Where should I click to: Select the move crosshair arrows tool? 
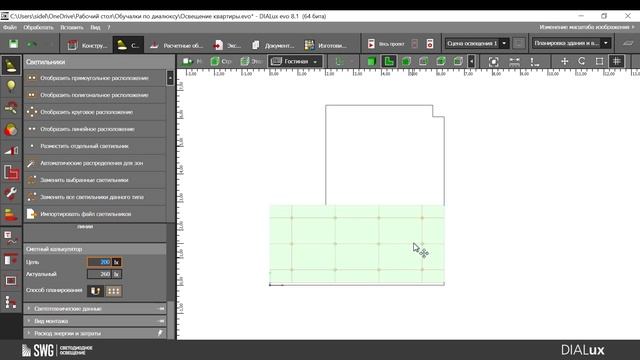pos(564,61)
